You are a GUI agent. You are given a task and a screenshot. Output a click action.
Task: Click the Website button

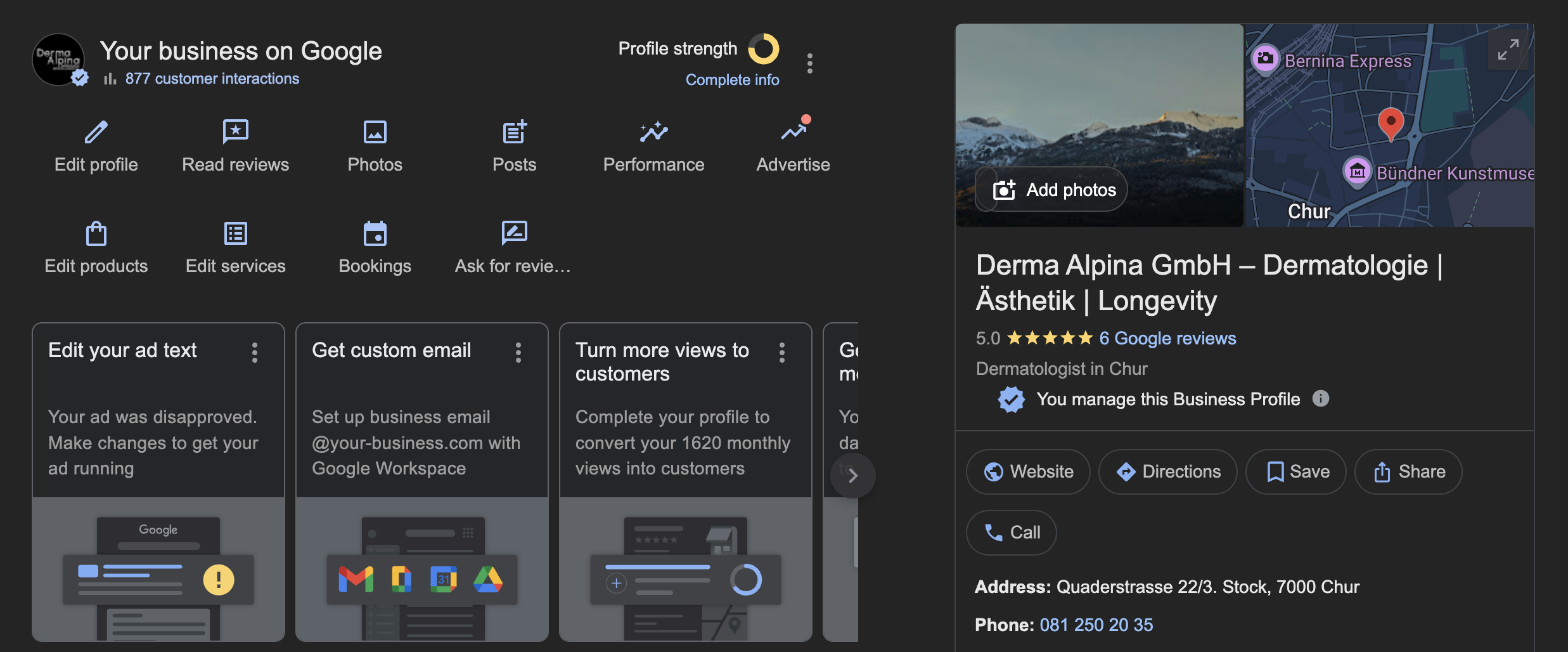coord(1028,472)
